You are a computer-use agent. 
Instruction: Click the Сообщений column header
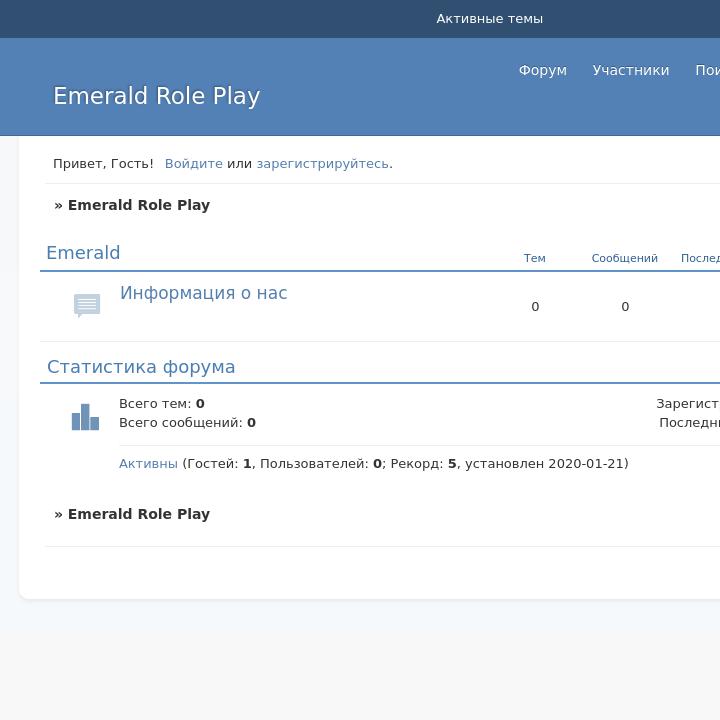624,258
